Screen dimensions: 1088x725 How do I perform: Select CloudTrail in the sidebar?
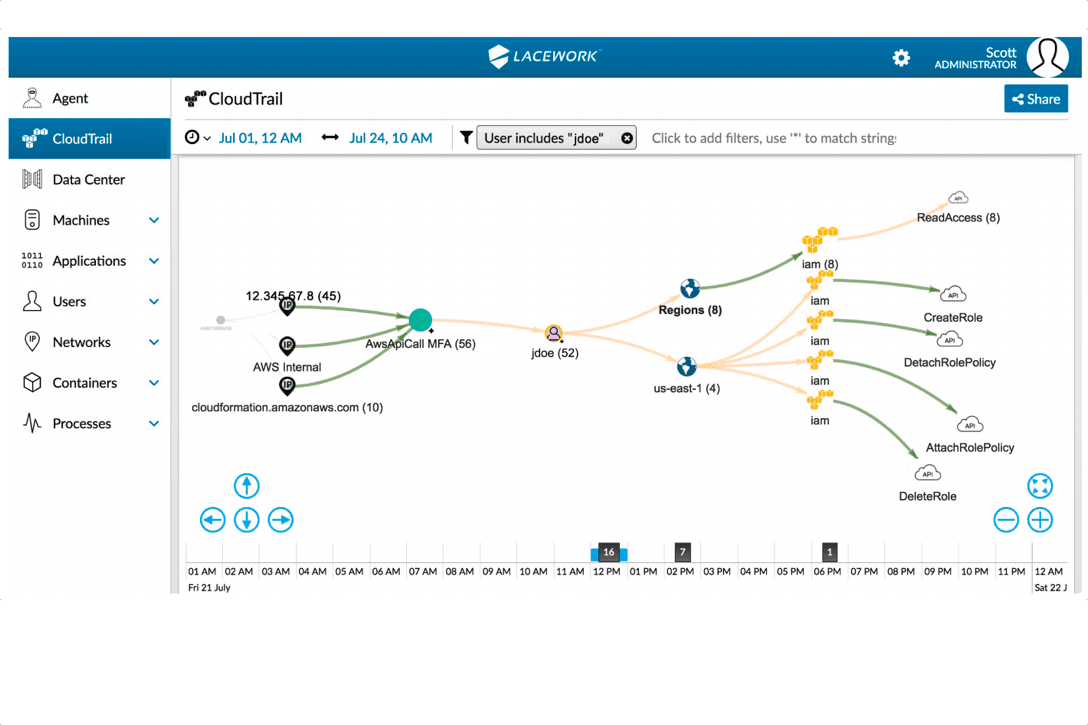coord(90,138)
